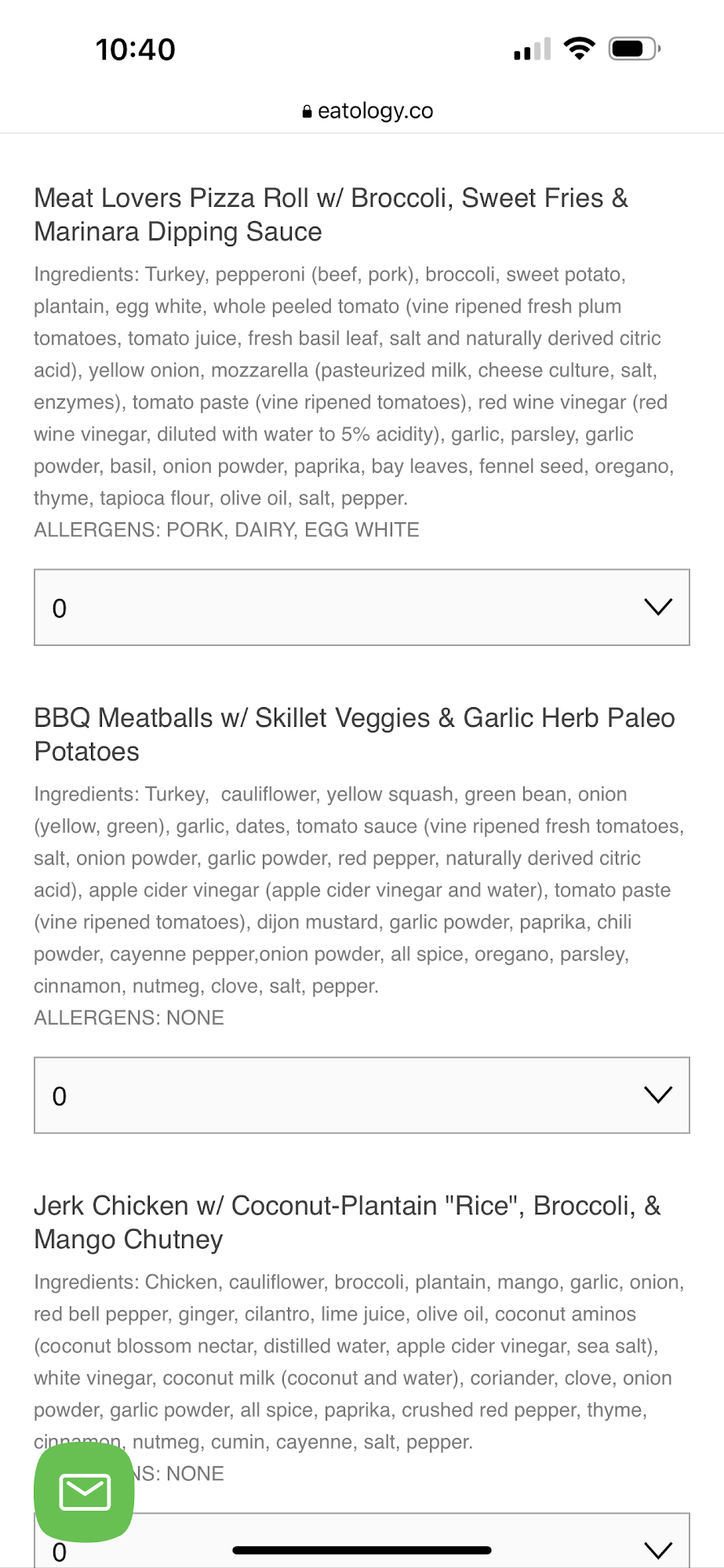The height and width of the screenshot is (1568, 724).
Task: Tap Meat Lovers Pizza Roll meal title
Action: (x=330, y=215)
